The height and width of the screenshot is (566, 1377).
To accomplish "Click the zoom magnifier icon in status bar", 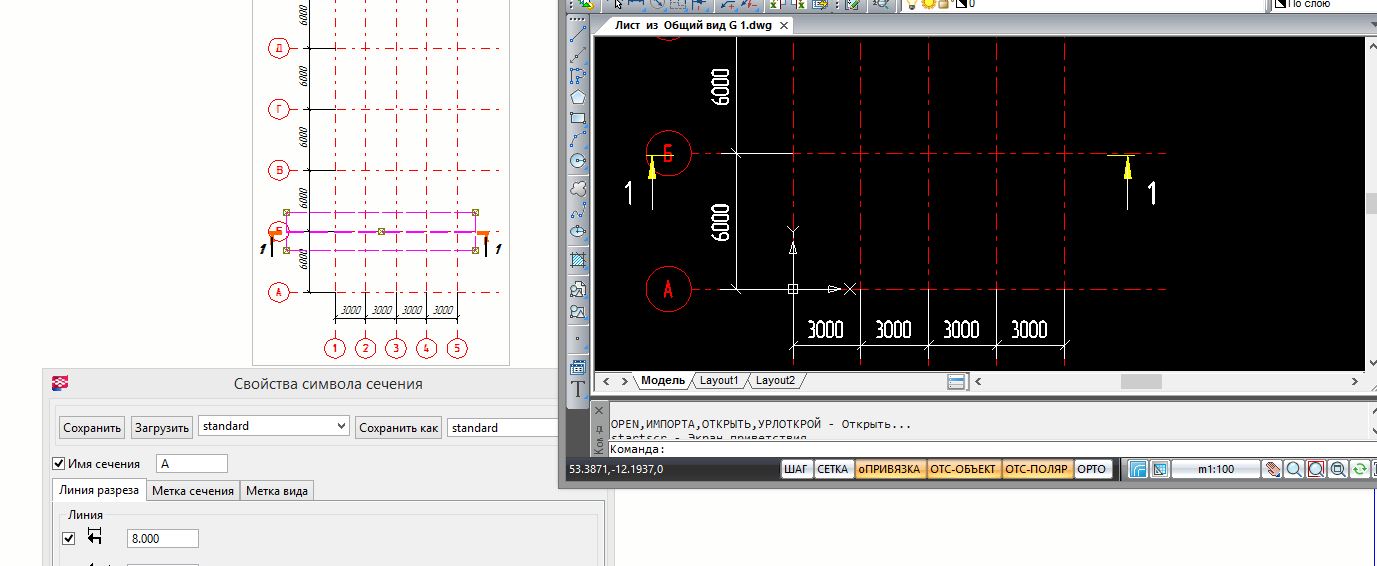I will [1294, 469].
